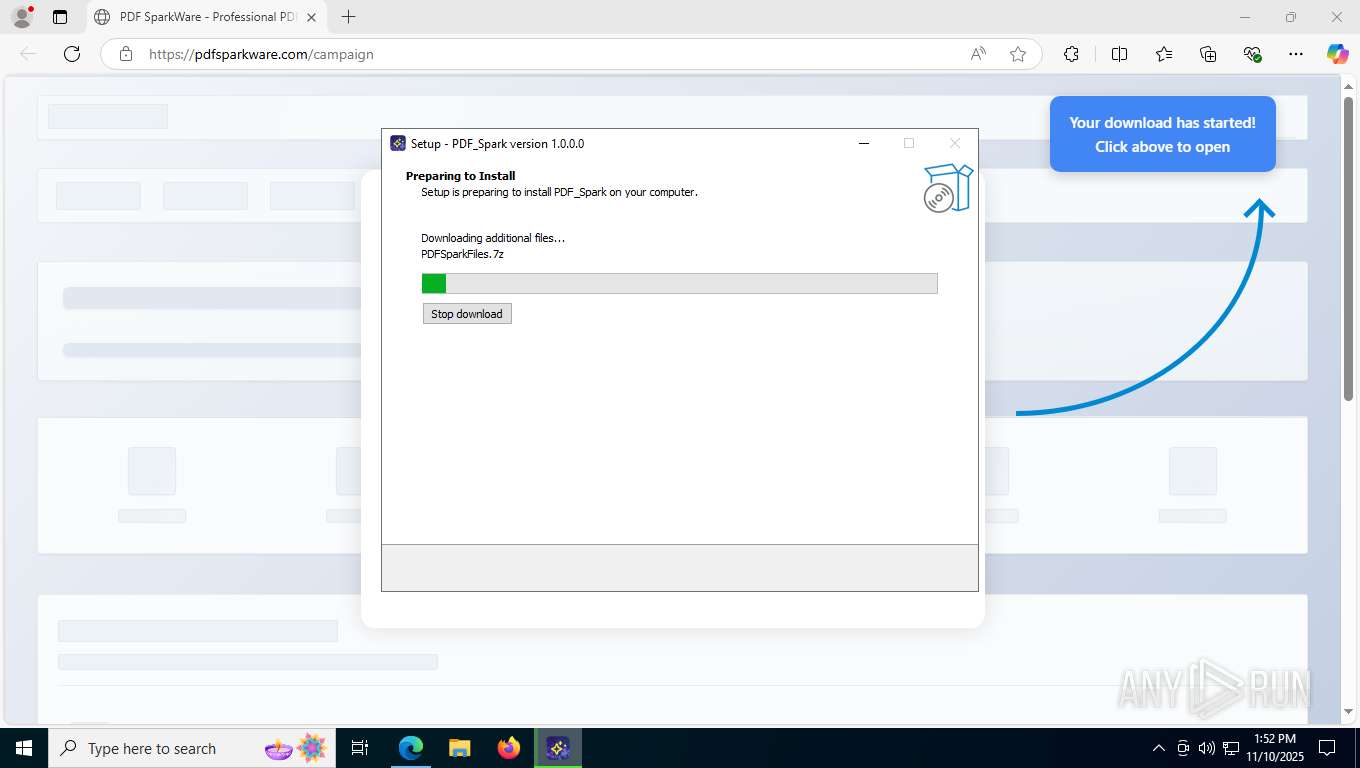Click the PDF_Spark setup title icon
1360x768 pixels.
pos(398,143)
